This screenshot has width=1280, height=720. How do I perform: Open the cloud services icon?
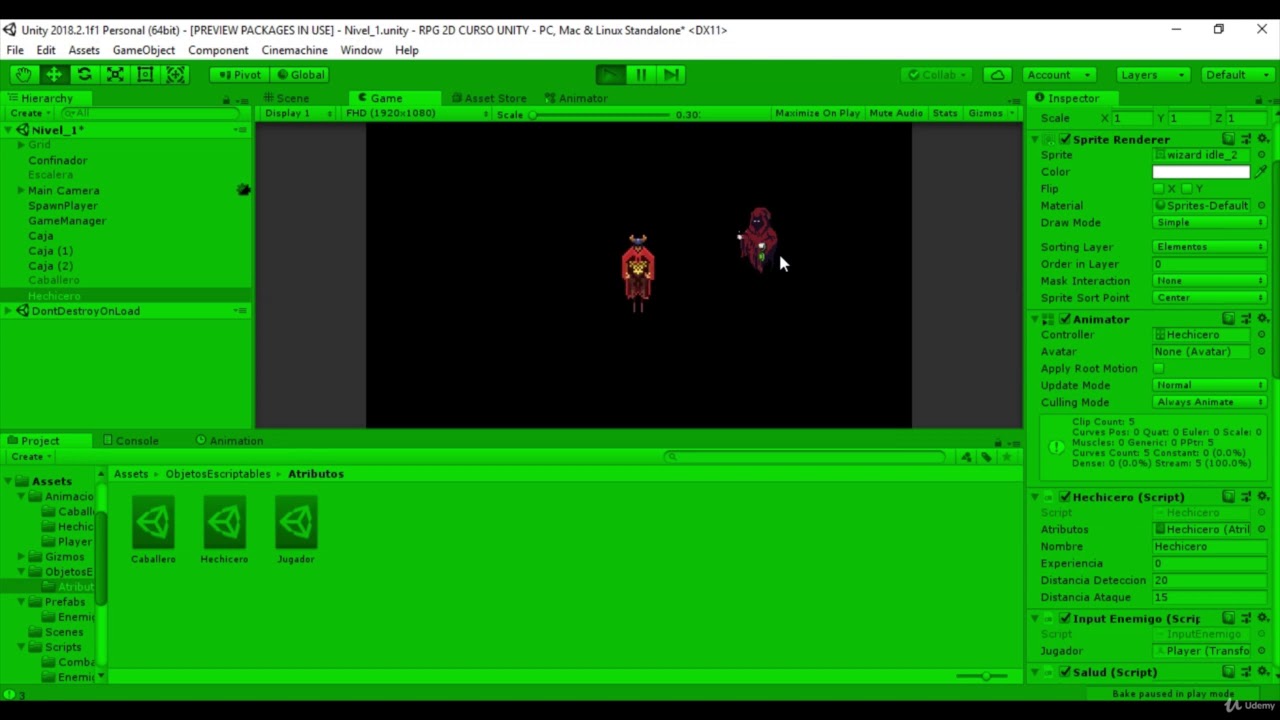tap(997, 74)
